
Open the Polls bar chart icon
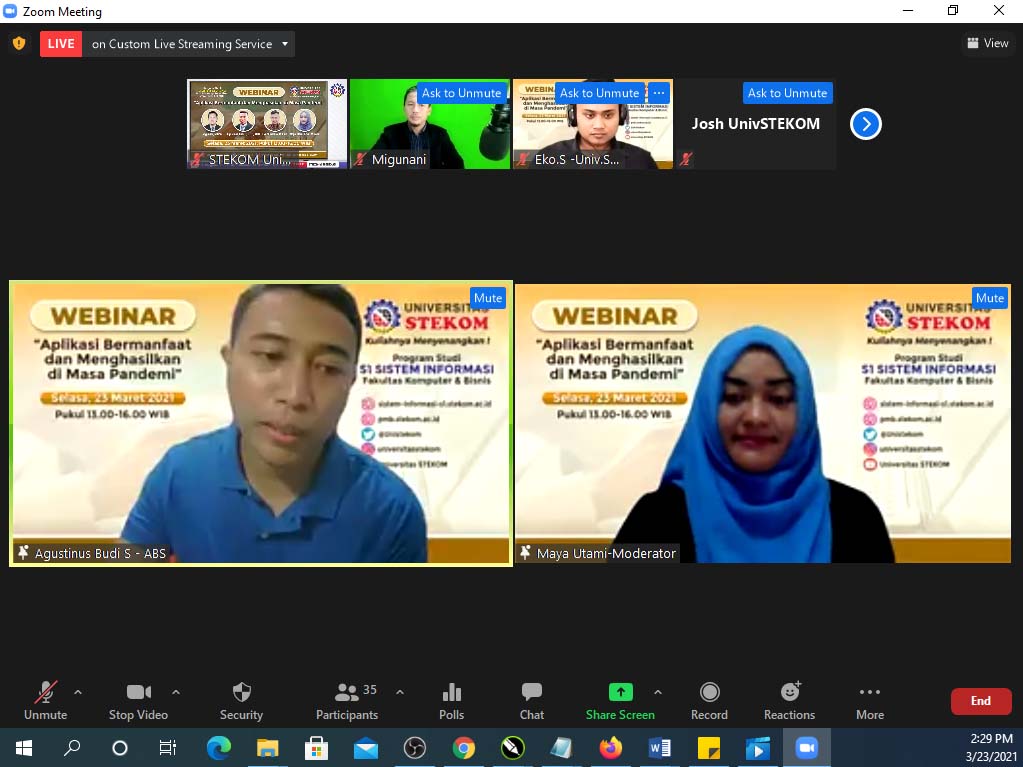(451, 700)
